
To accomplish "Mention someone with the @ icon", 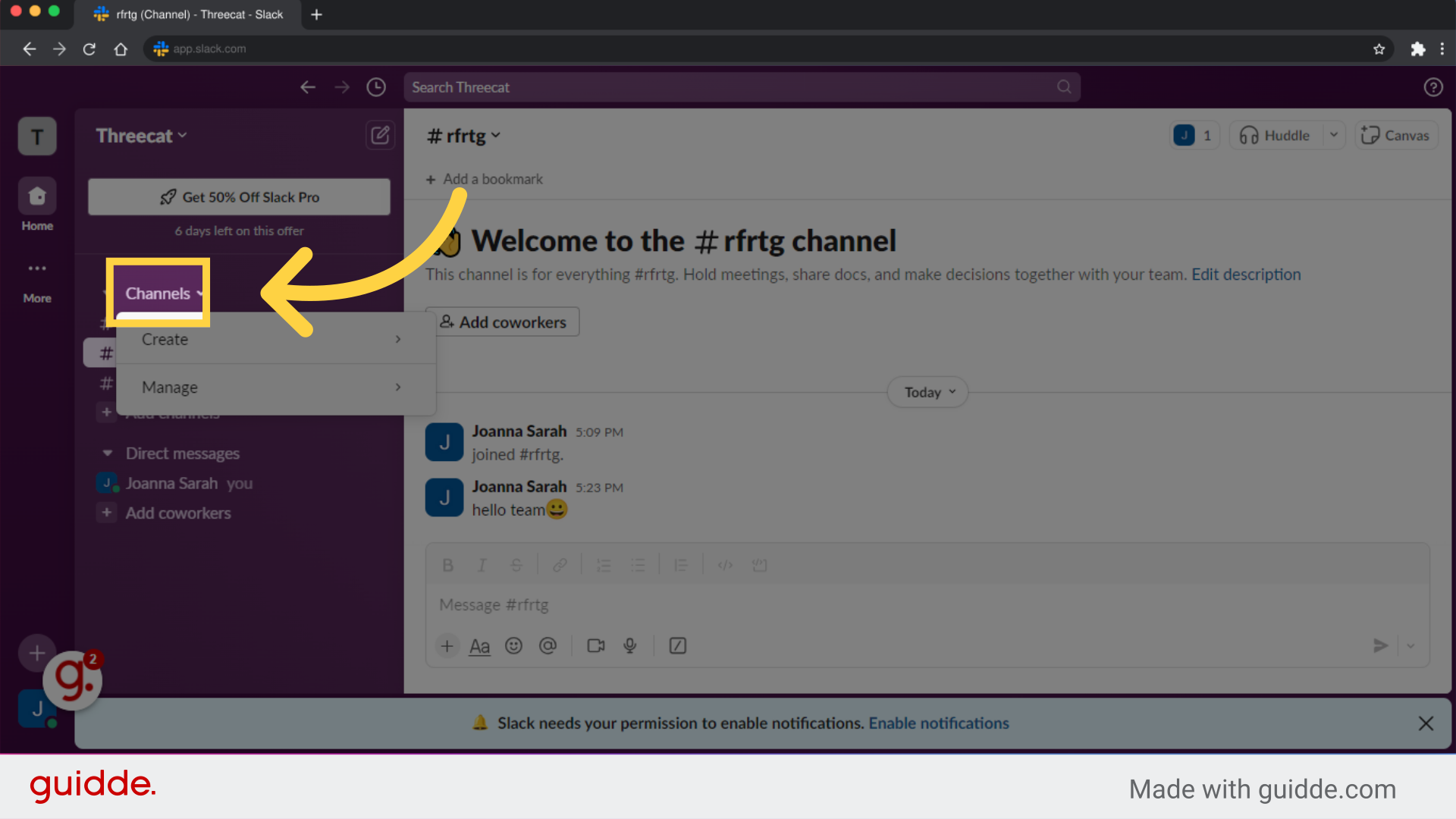I will click(x=548, y=645).
